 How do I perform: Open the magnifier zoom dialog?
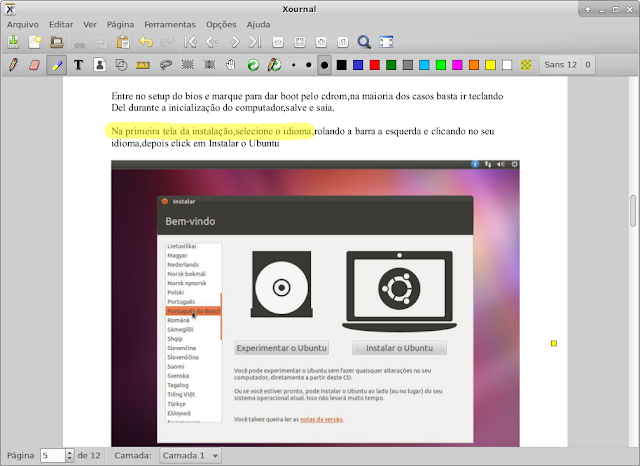[364, 42]
